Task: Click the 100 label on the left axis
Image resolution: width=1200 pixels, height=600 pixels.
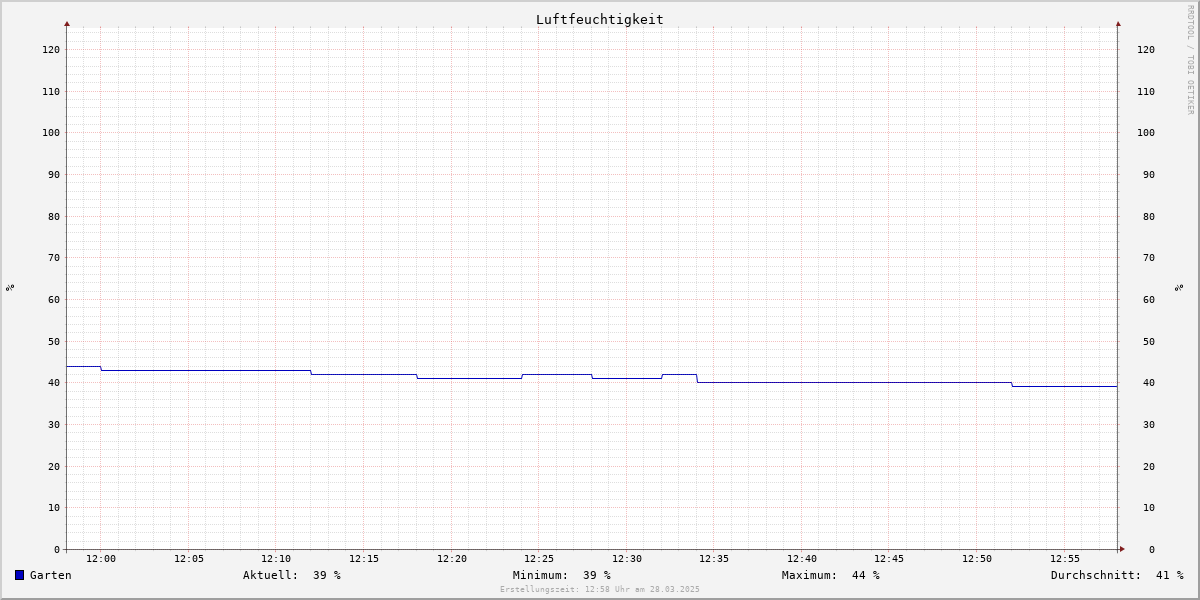Action: click(x=51, y=132)
